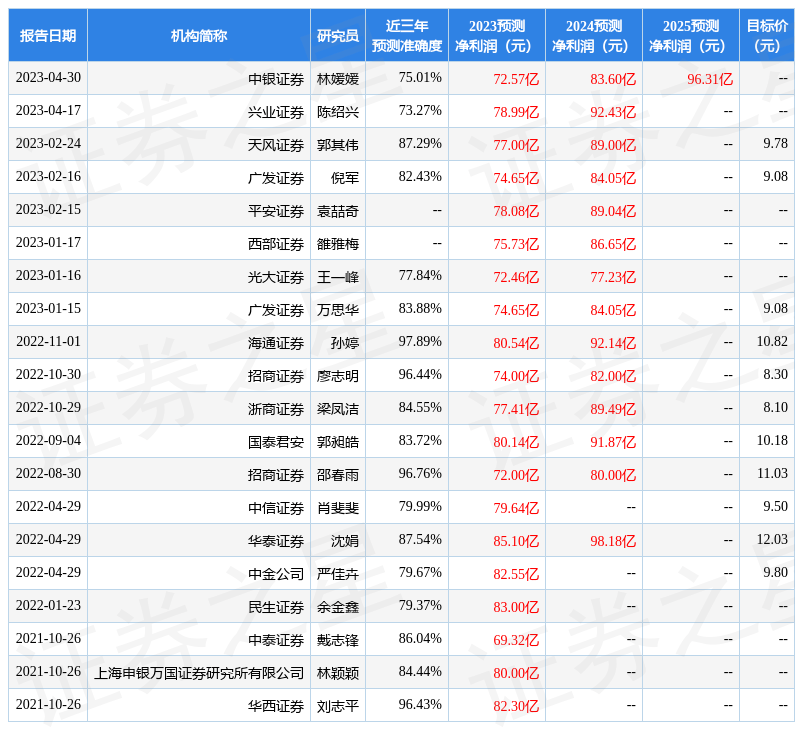
Task: Click analyst name 林媛媛
Action: coord(338,79)
